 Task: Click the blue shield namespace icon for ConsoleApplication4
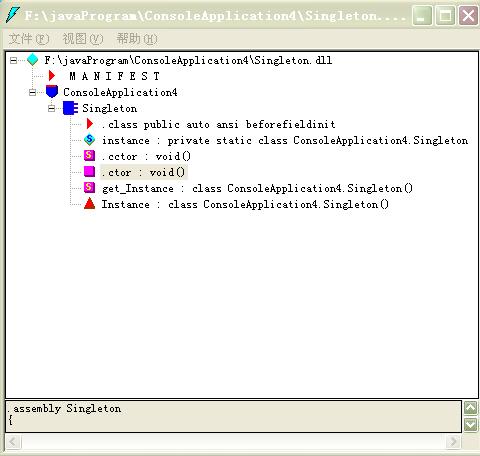click(52, 92)
